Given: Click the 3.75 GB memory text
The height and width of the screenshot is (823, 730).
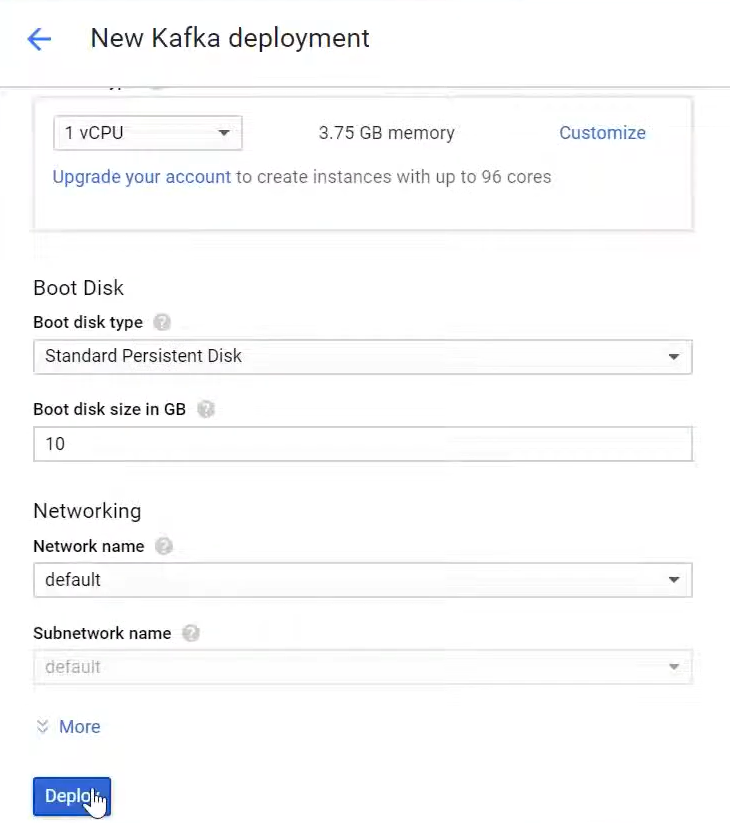Looking at the screenshot, I should pyautogui.click(x=386, y=133).
